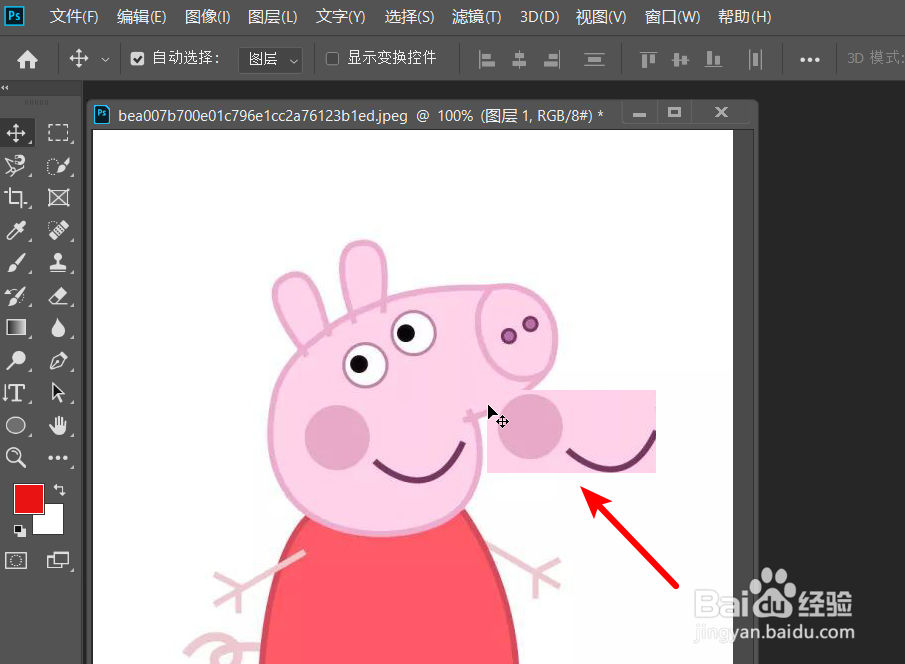
Task: Swap foreground and background colors
Action: [x=59, y=490]
